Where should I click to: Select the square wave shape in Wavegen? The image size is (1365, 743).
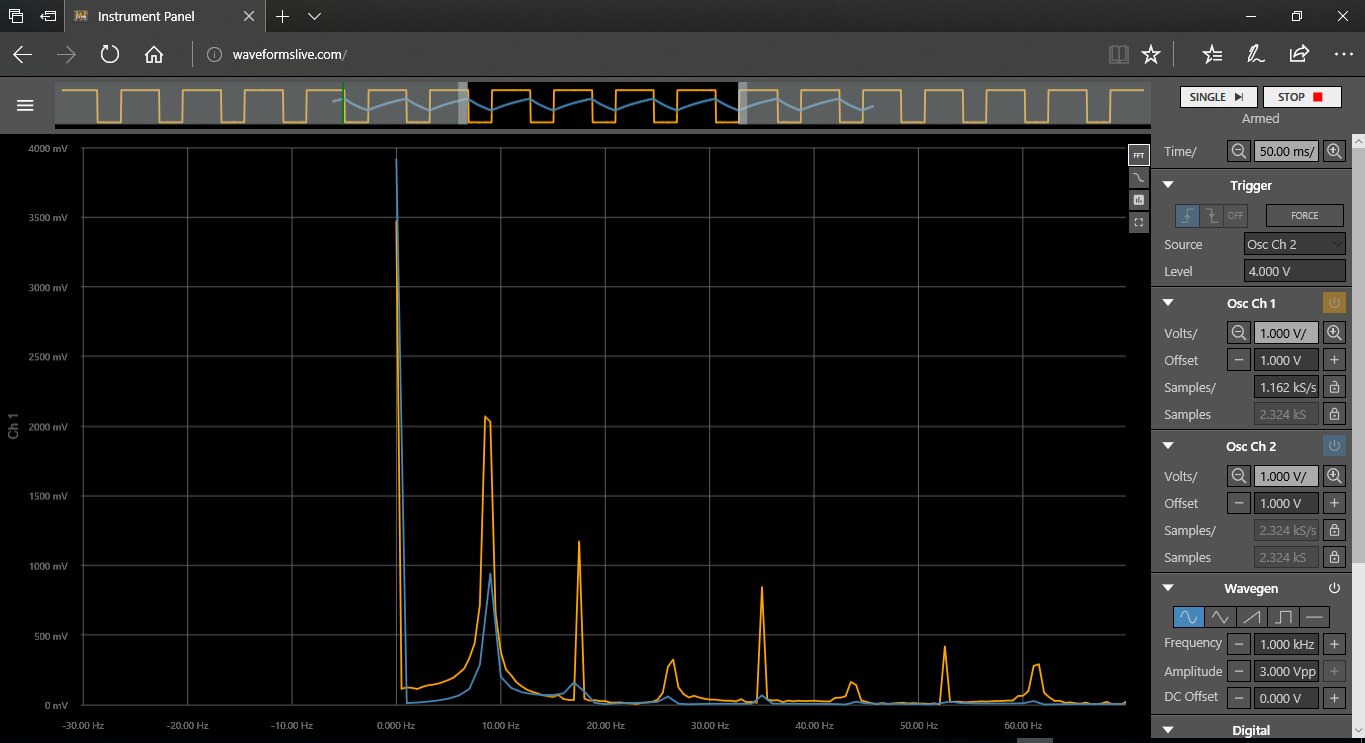(1283, 617)
